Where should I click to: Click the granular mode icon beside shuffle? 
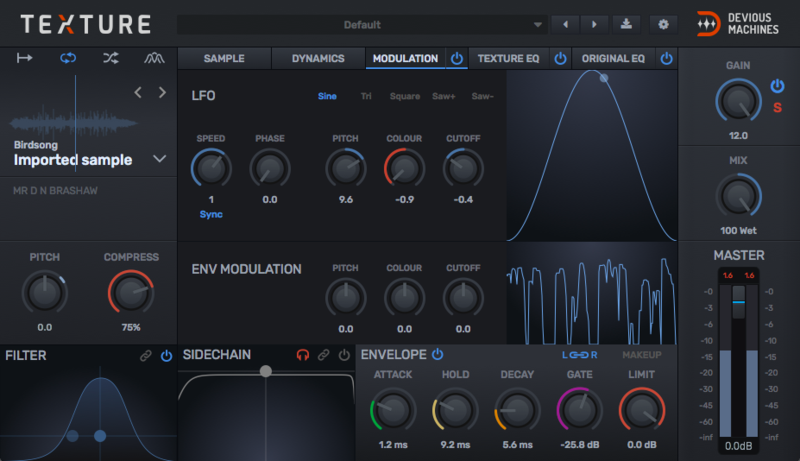[x=153, y=58]
